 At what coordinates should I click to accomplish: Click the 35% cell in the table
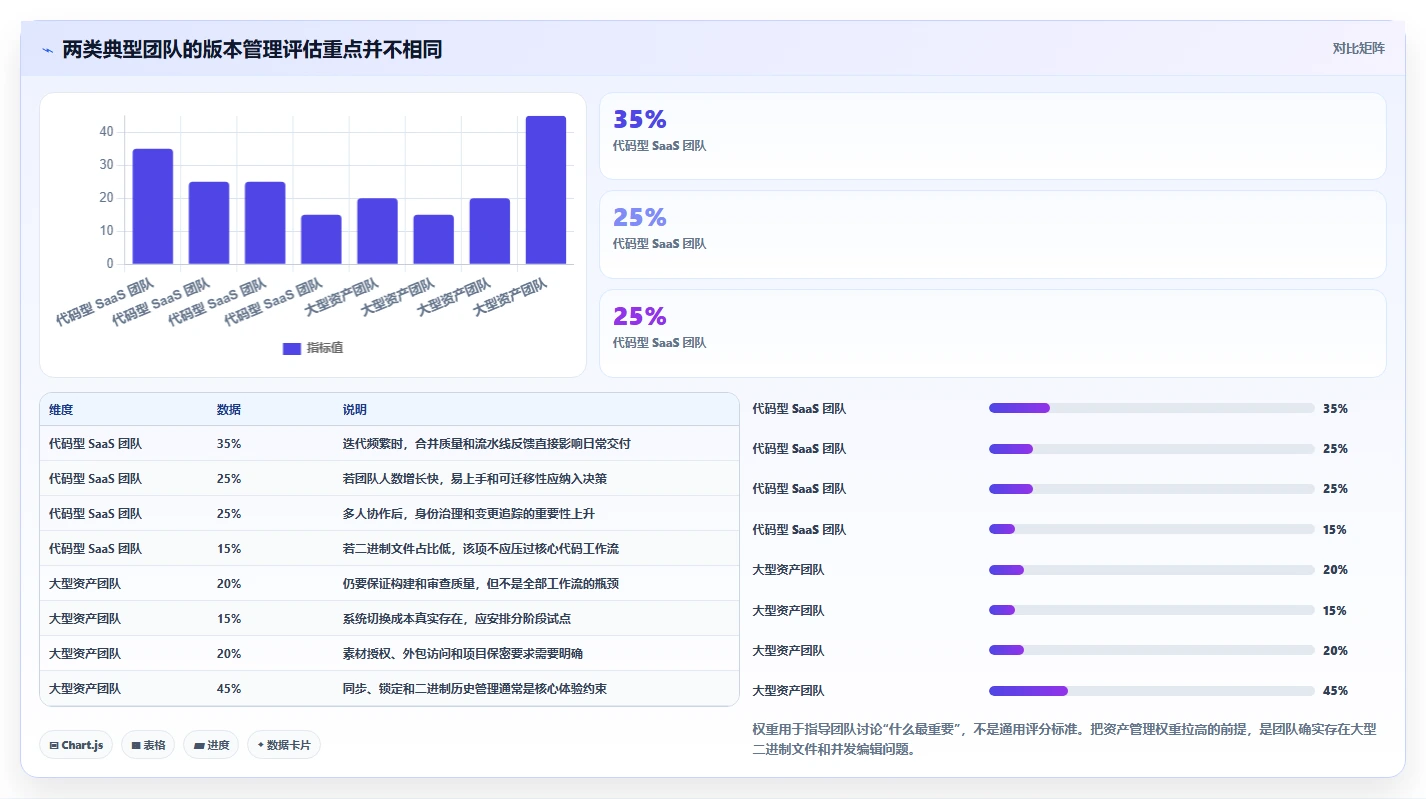coord(229,444)
